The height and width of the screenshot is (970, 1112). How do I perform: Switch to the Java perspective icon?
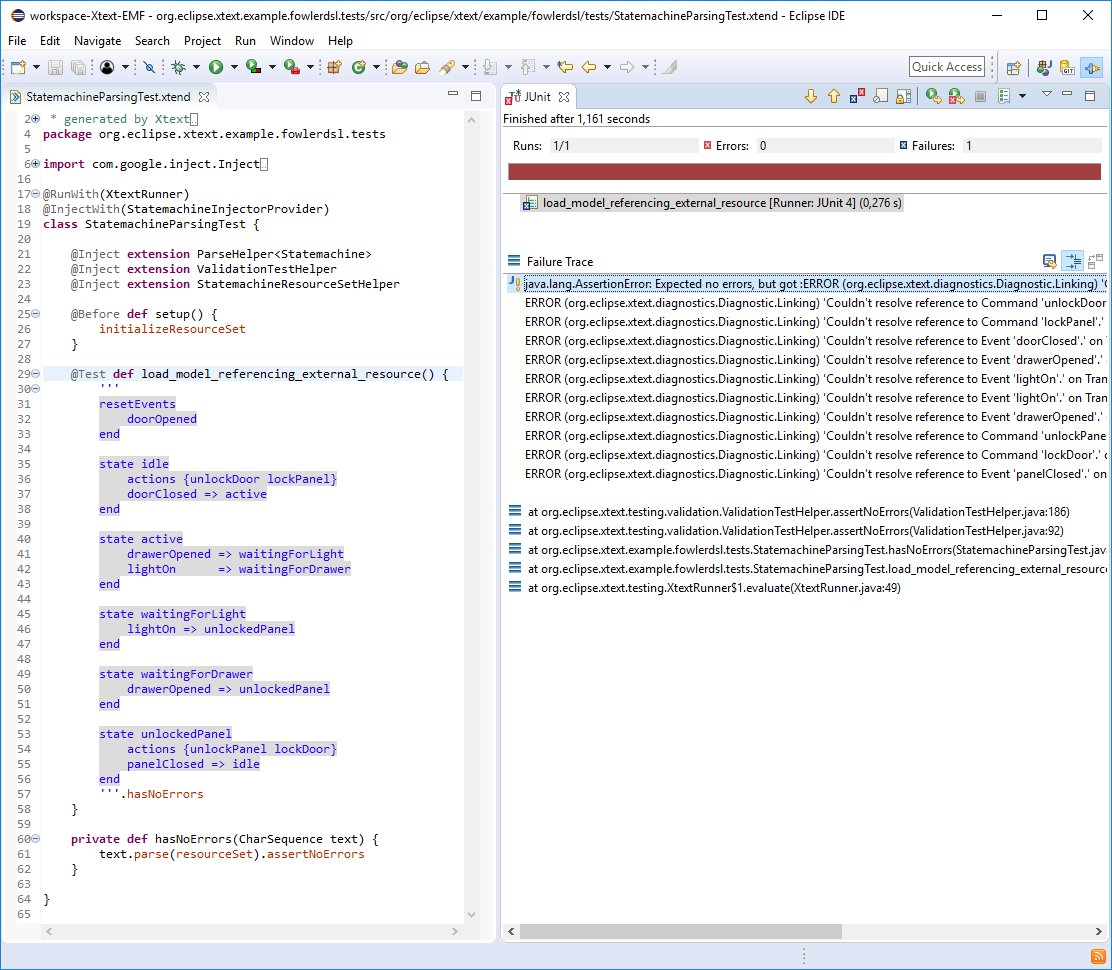pyautogui.click(x=1043, y=68)
